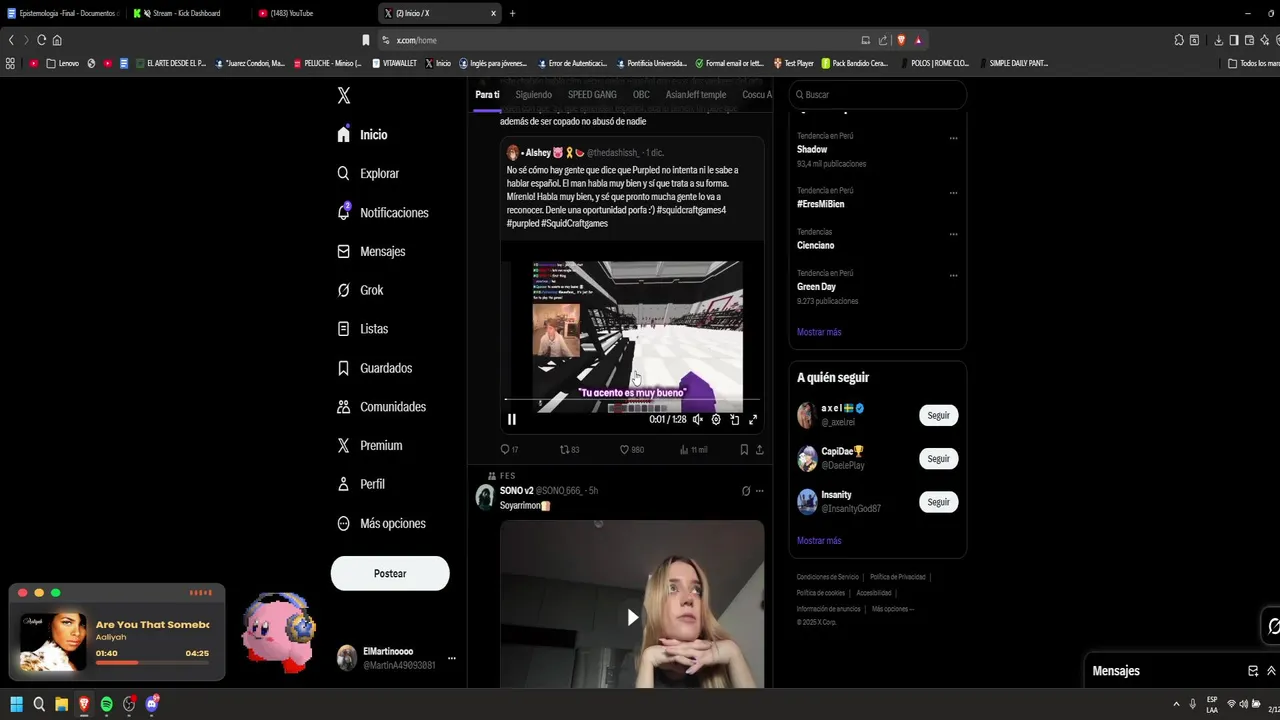The image size is (1280, 720).
Task: Switch to Para ti tab
Action: pyautogui.click(x=487, y=95)
